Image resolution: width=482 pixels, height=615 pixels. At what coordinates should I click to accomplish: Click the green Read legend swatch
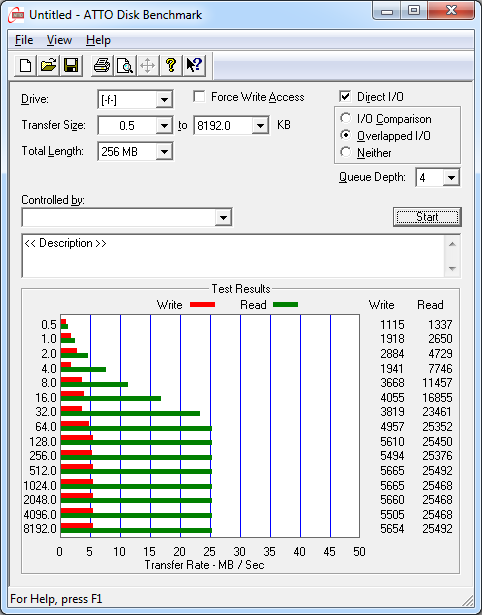(286, 304)
